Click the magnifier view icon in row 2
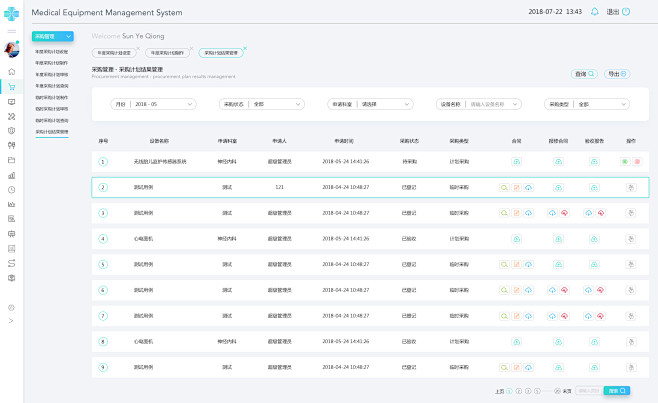The width and height of the screenshot is (658, 403). click(x=505, y=187)
